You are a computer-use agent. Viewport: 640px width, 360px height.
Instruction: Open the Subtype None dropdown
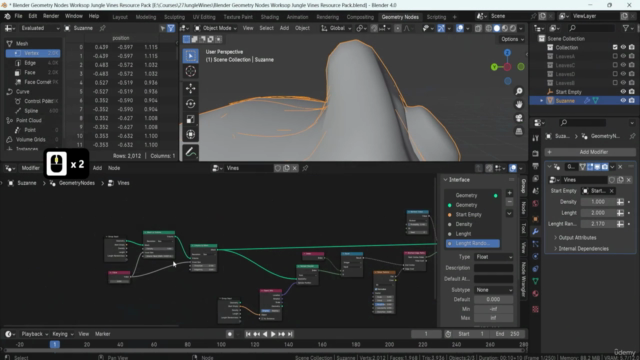pos(493,290)
